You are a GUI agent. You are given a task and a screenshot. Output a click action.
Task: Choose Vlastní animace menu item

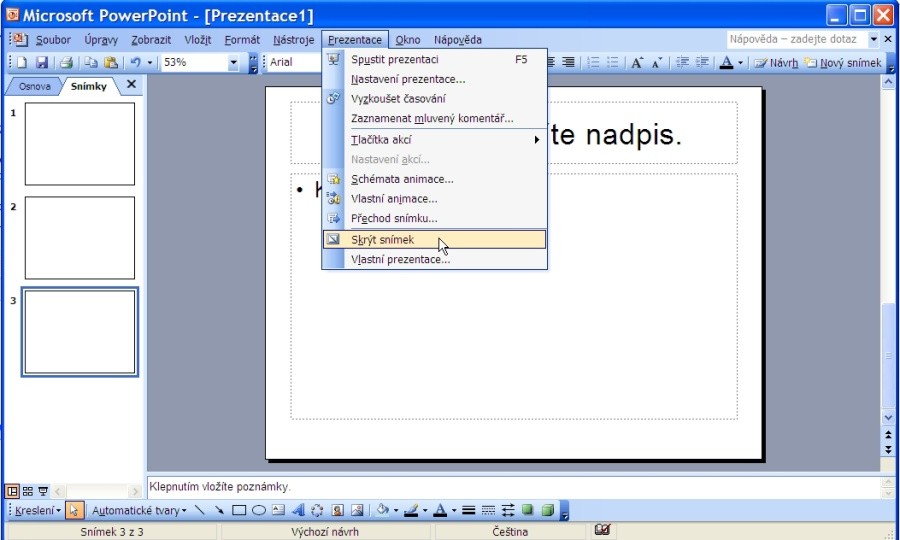pos(435,199)
